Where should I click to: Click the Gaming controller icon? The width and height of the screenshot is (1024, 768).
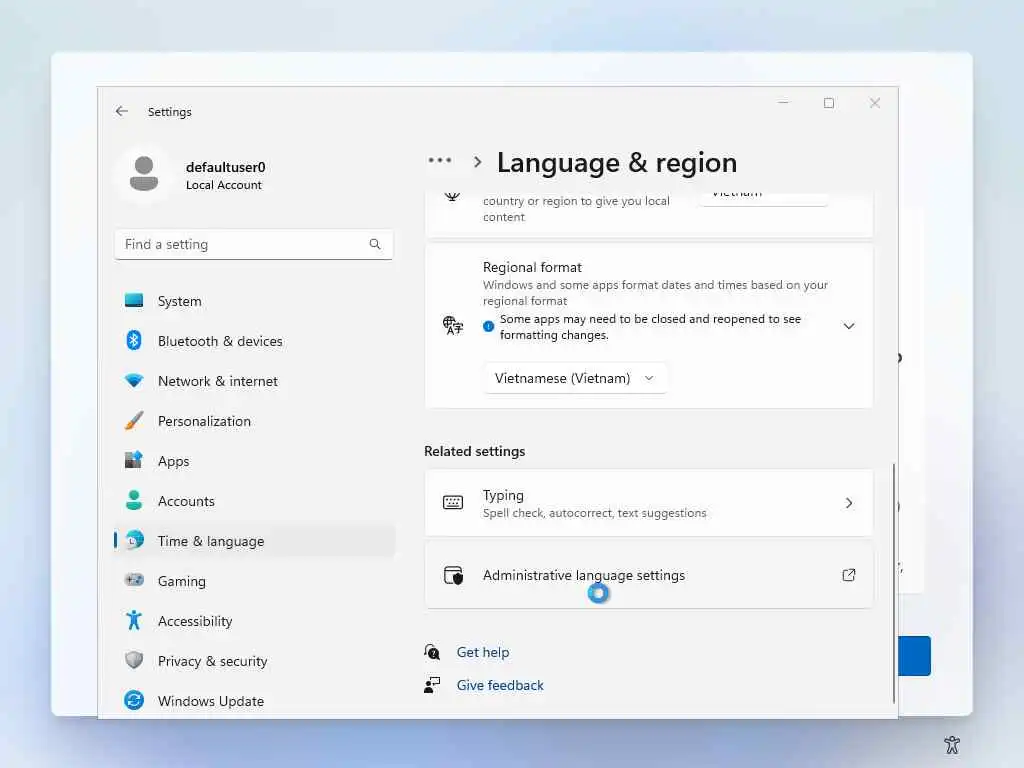point(134,580)
